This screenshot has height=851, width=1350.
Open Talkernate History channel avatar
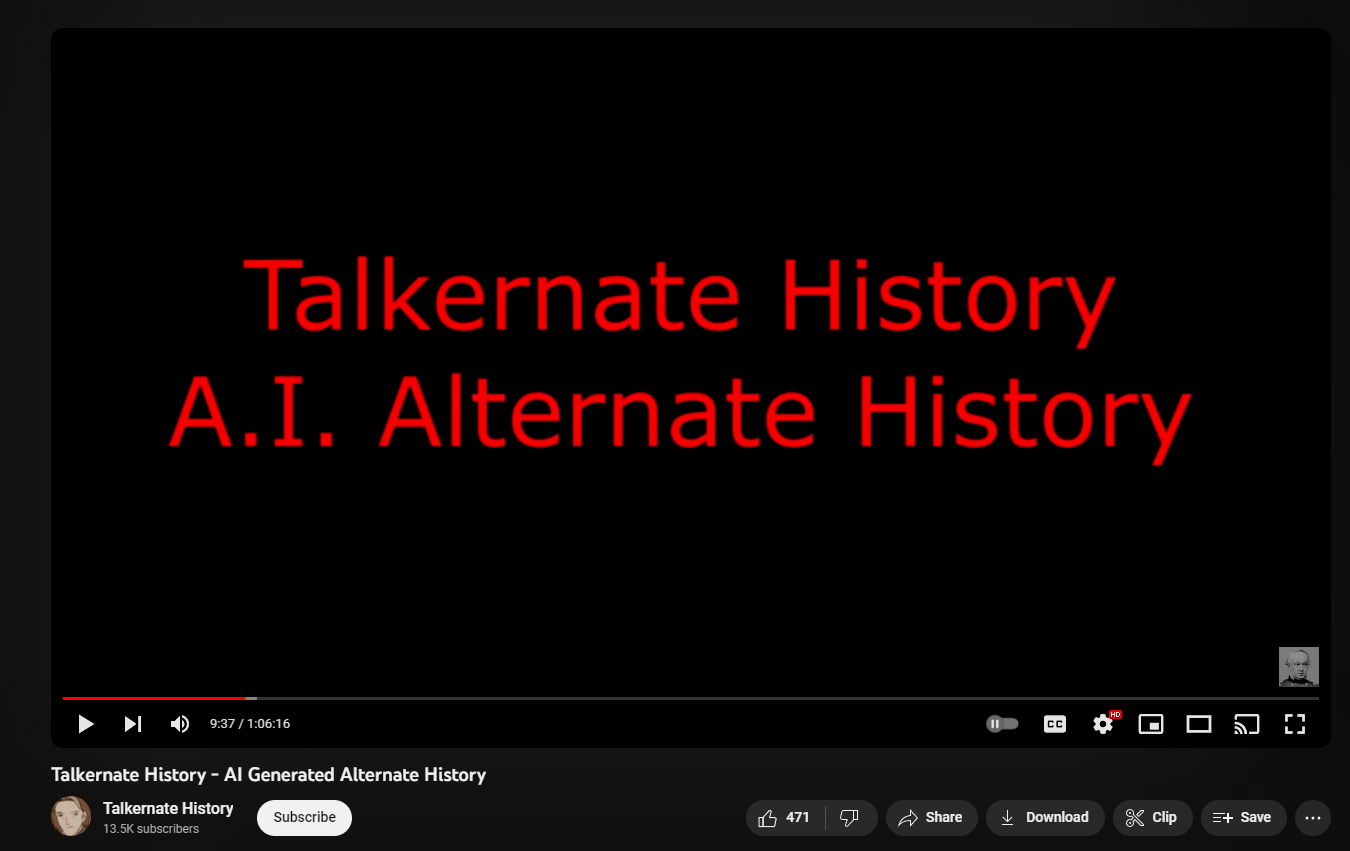pos(71,817)
